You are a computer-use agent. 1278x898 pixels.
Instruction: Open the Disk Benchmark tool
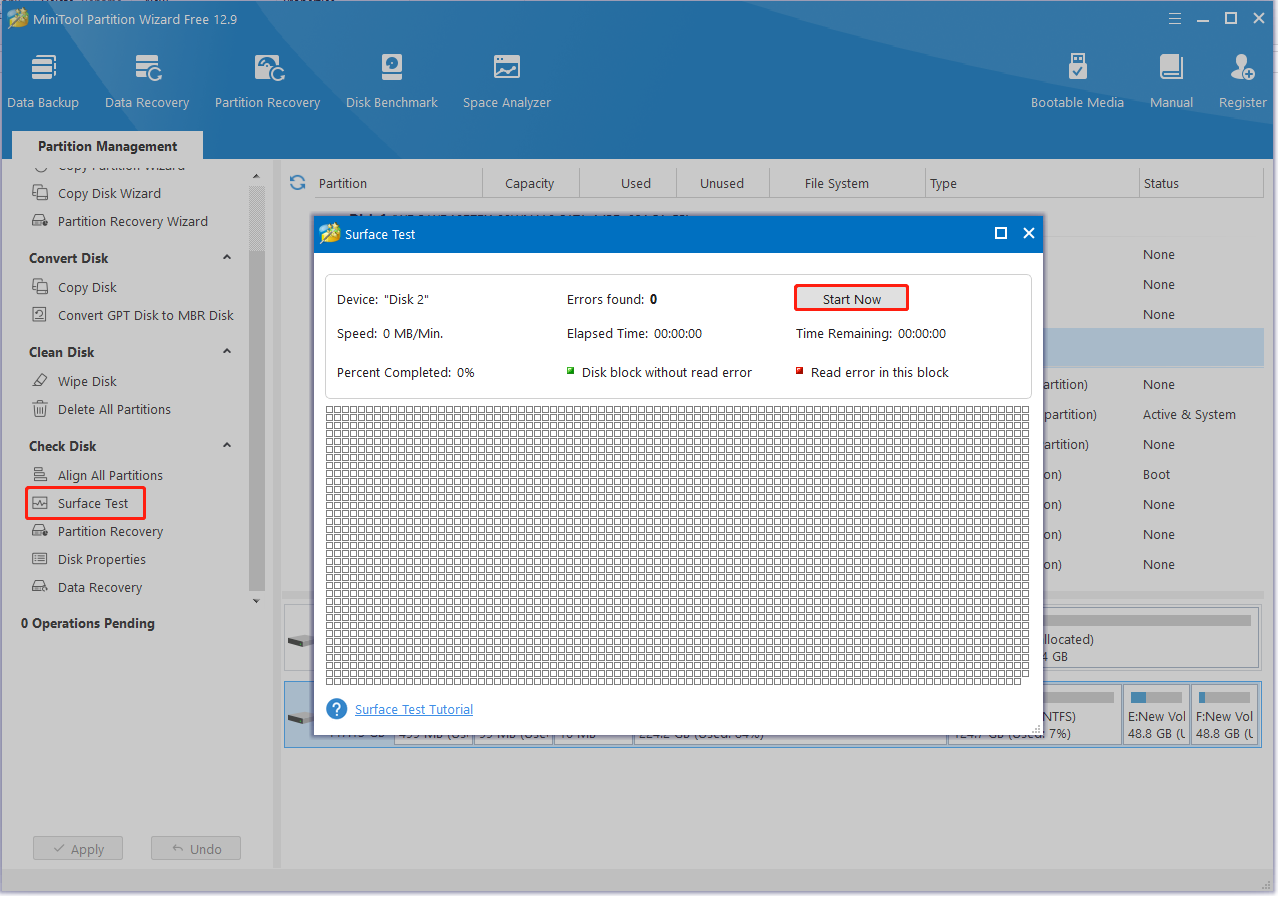click(391, 81)
